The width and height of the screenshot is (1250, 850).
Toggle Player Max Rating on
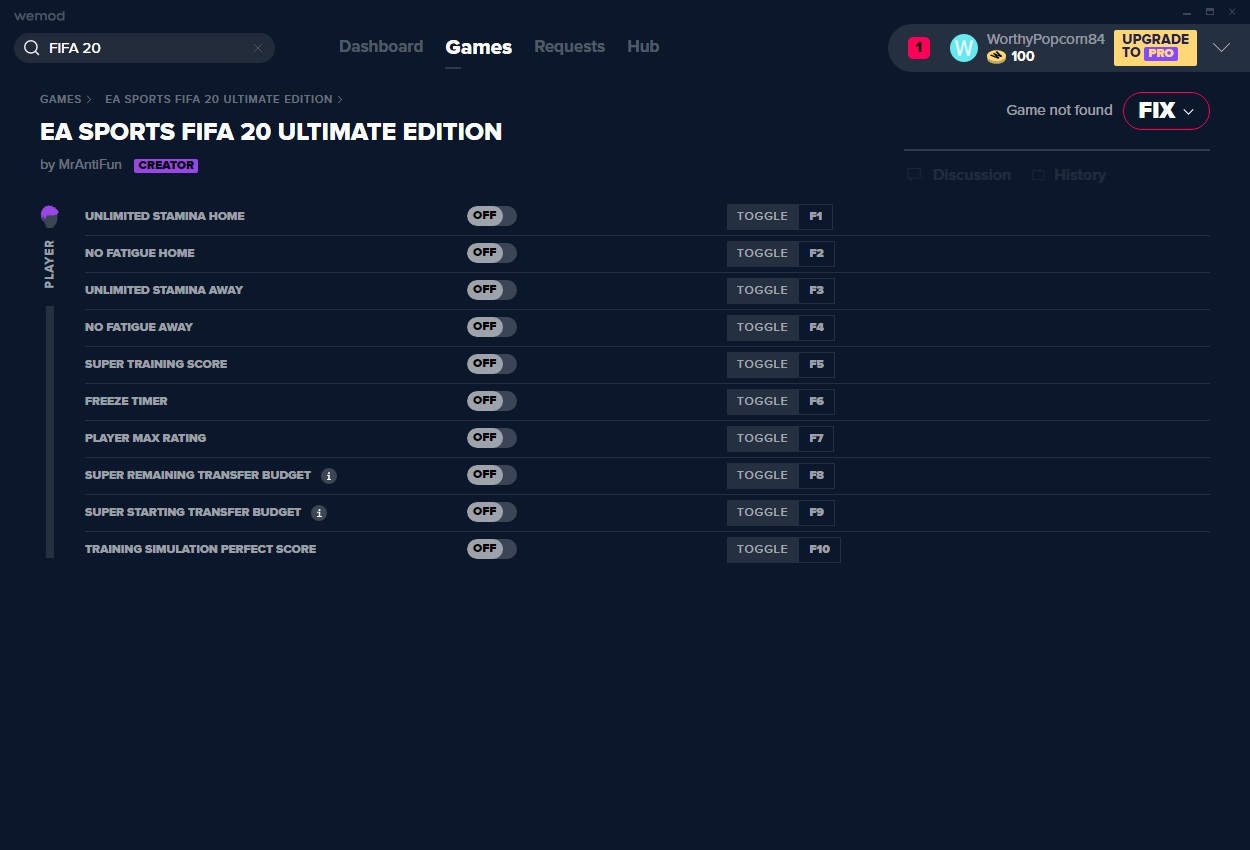tap(491, 438)
